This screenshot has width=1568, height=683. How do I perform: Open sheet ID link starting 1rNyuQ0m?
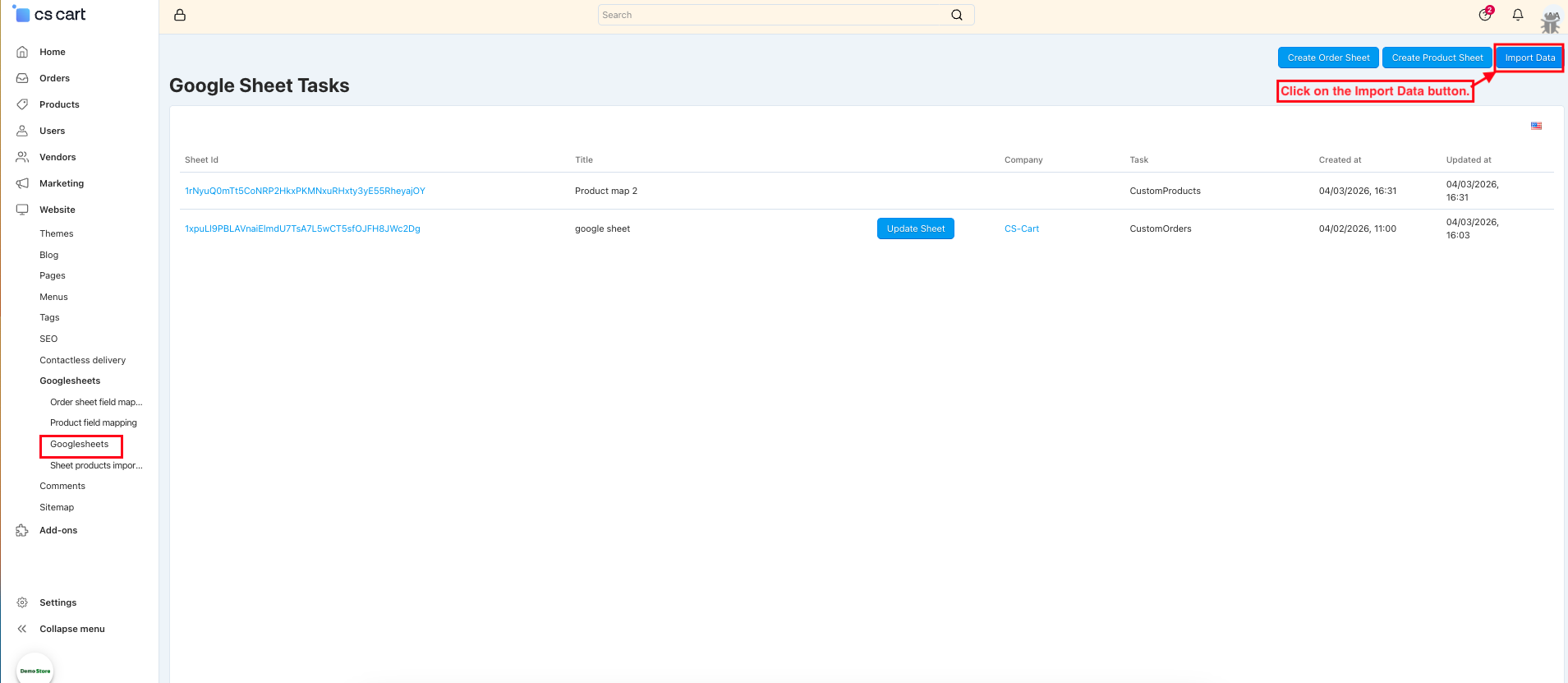coord(305,191)
